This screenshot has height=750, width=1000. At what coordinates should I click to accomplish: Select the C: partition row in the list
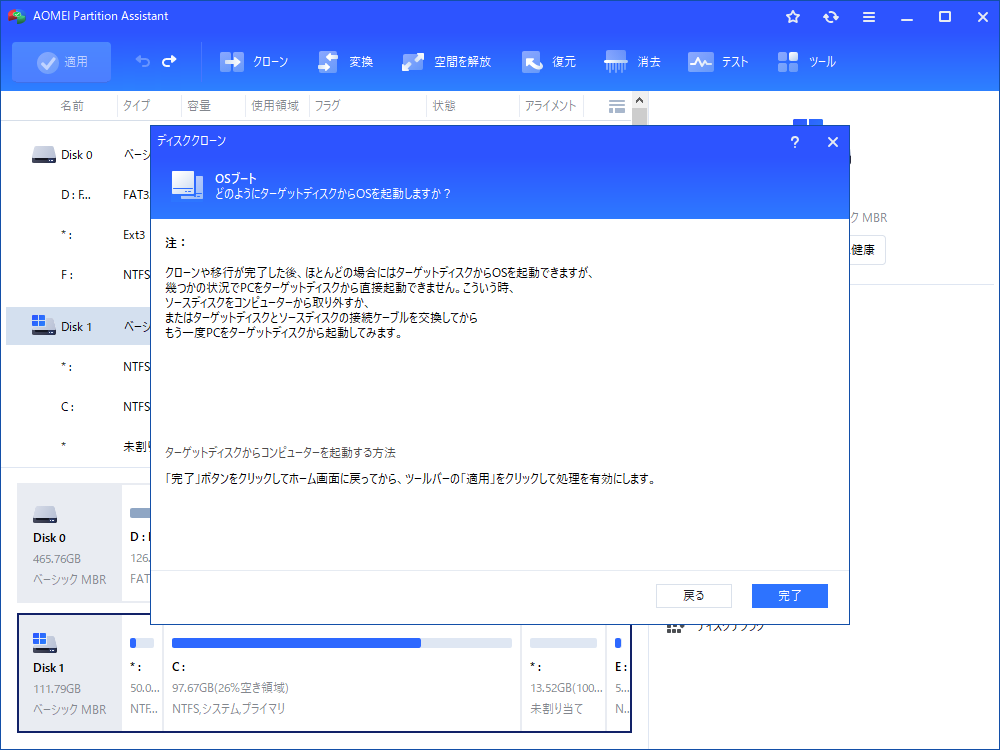78,406
